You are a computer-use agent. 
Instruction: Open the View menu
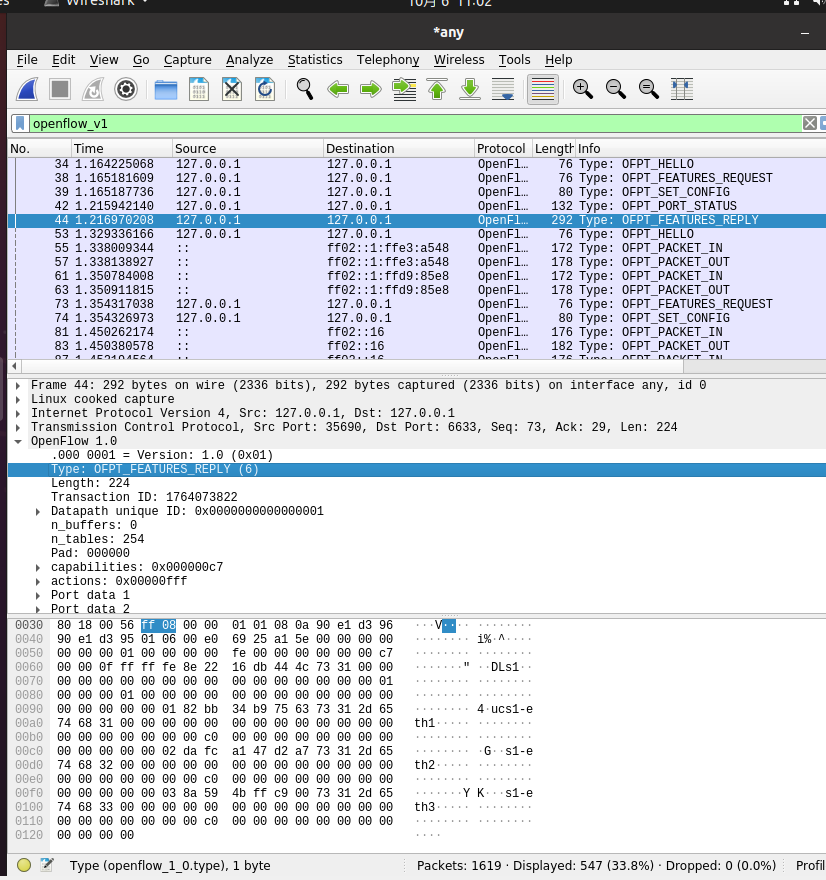click(x=104, y=59)
